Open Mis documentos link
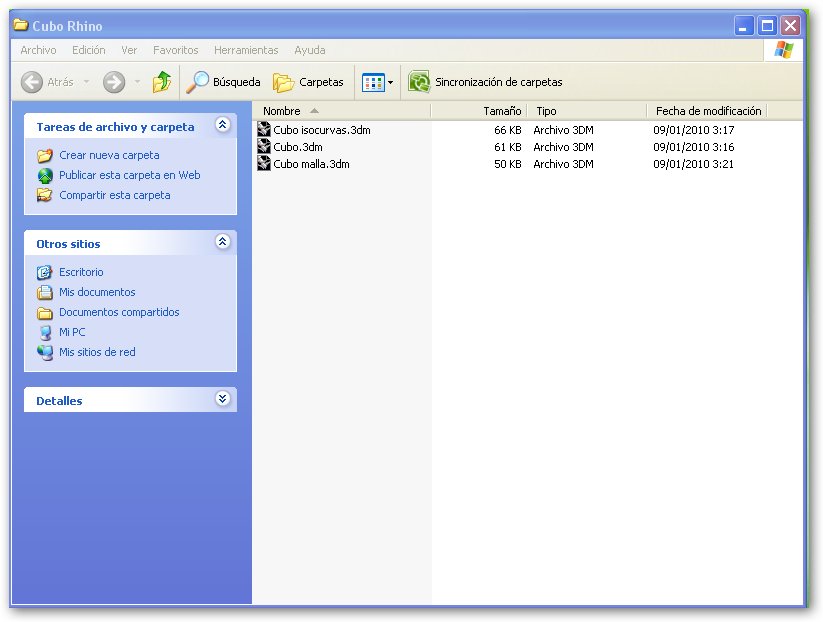Viewport: 823px width, 622px height. pos(97,292)
